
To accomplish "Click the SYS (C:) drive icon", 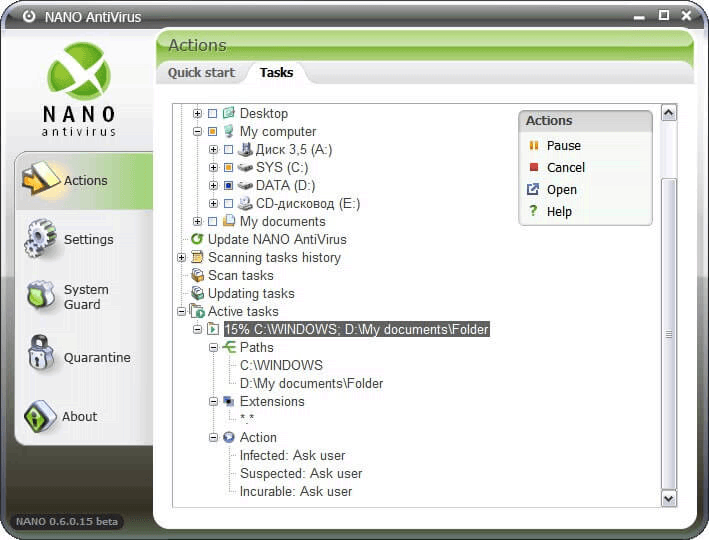I will point(245,167).
